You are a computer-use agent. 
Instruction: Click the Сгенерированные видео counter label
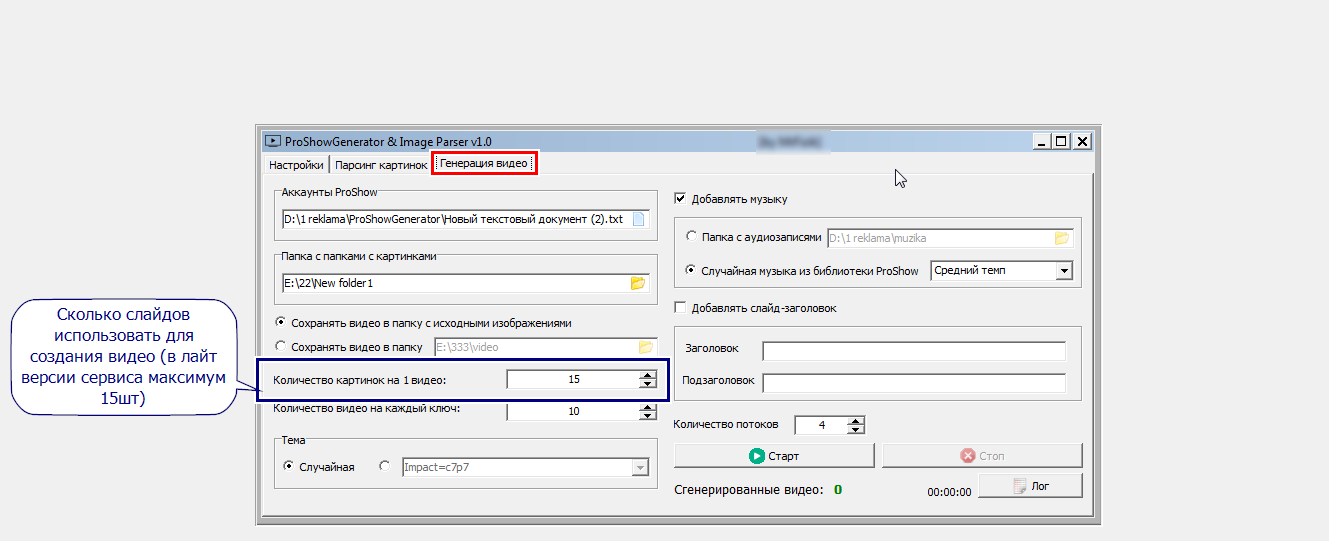pyautogui.click(x=748, y=490)
